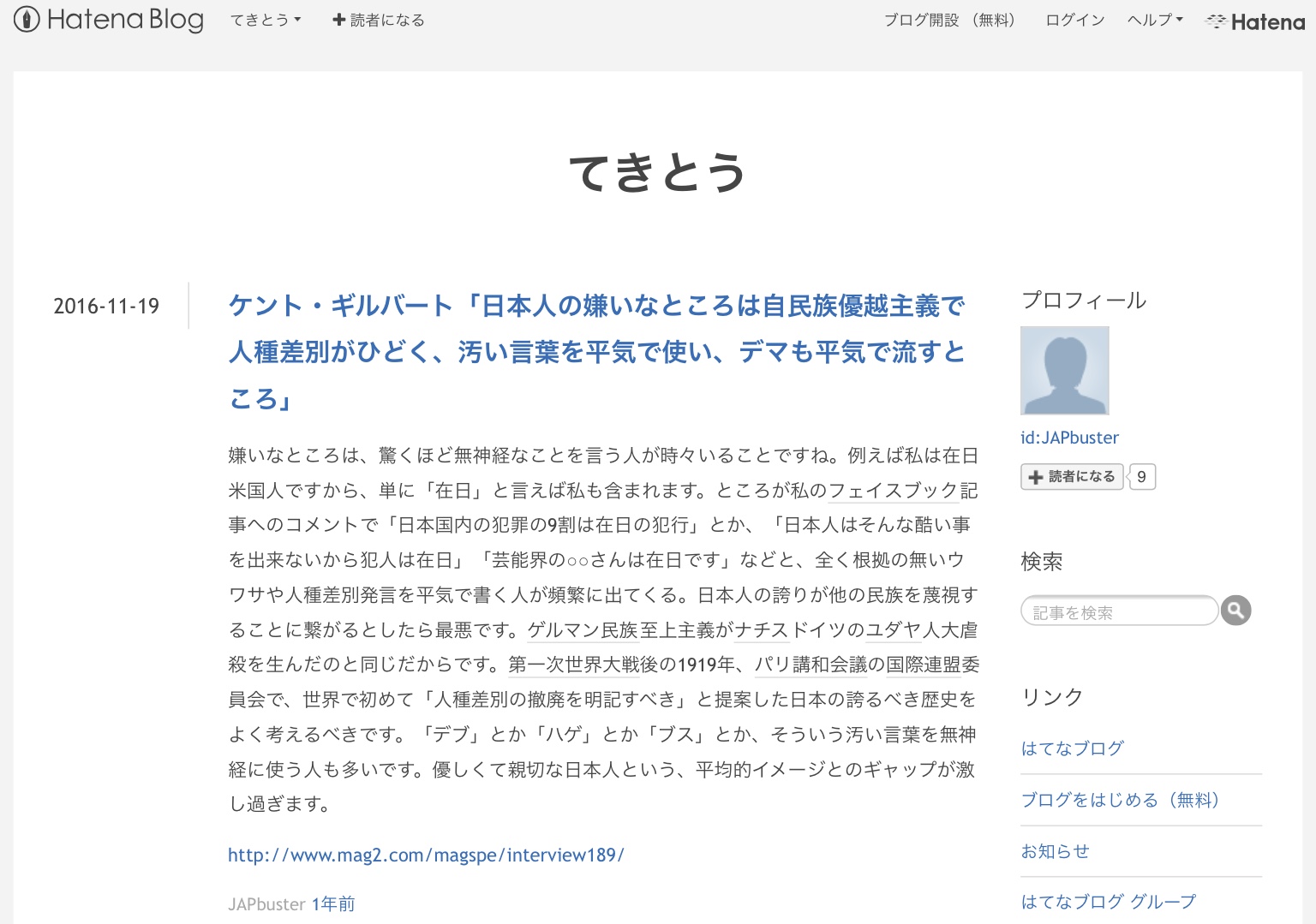Open the てきとう dropdown in top bar

coord(266,20)
